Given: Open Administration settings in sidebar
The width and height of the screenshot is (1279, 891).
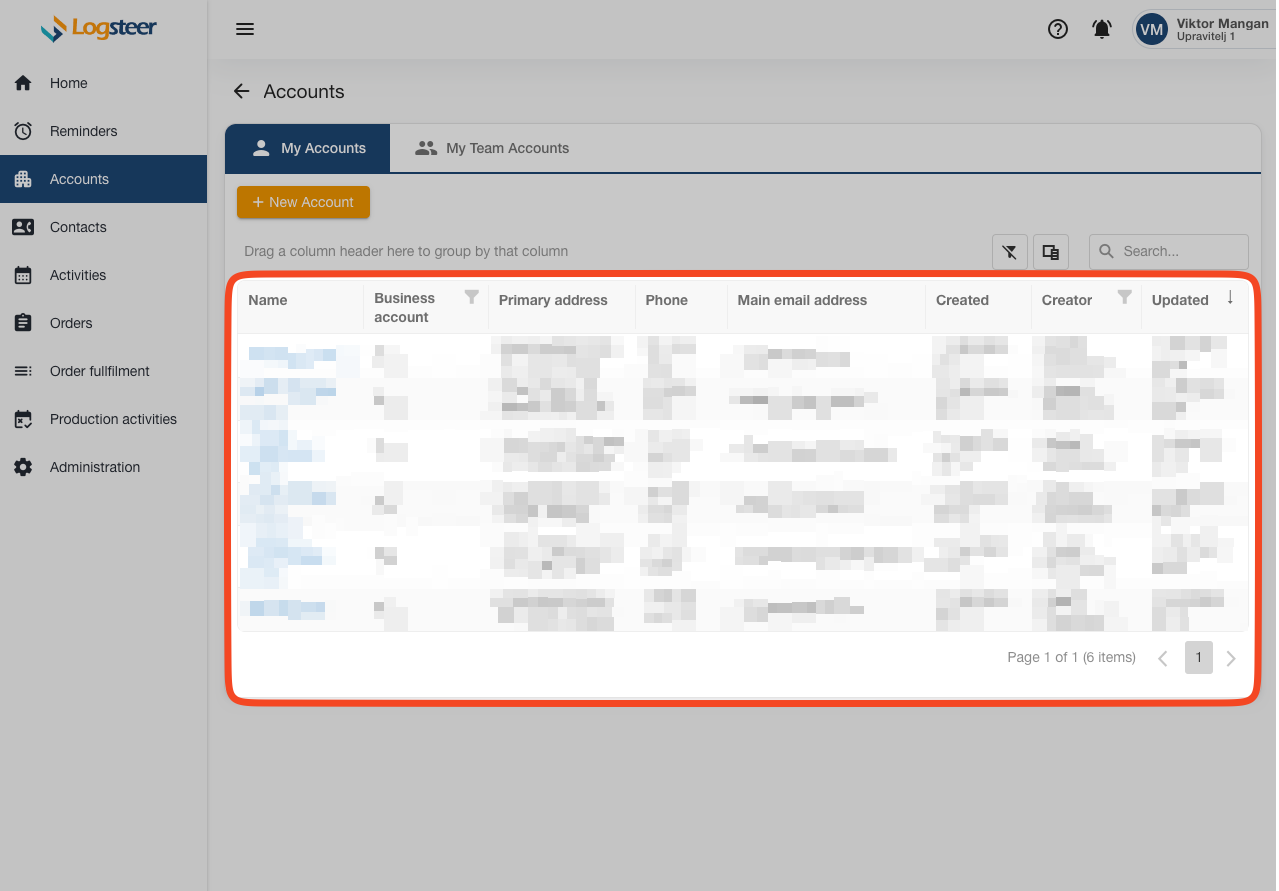Looking at the screenshot, I should click(94, 467).
